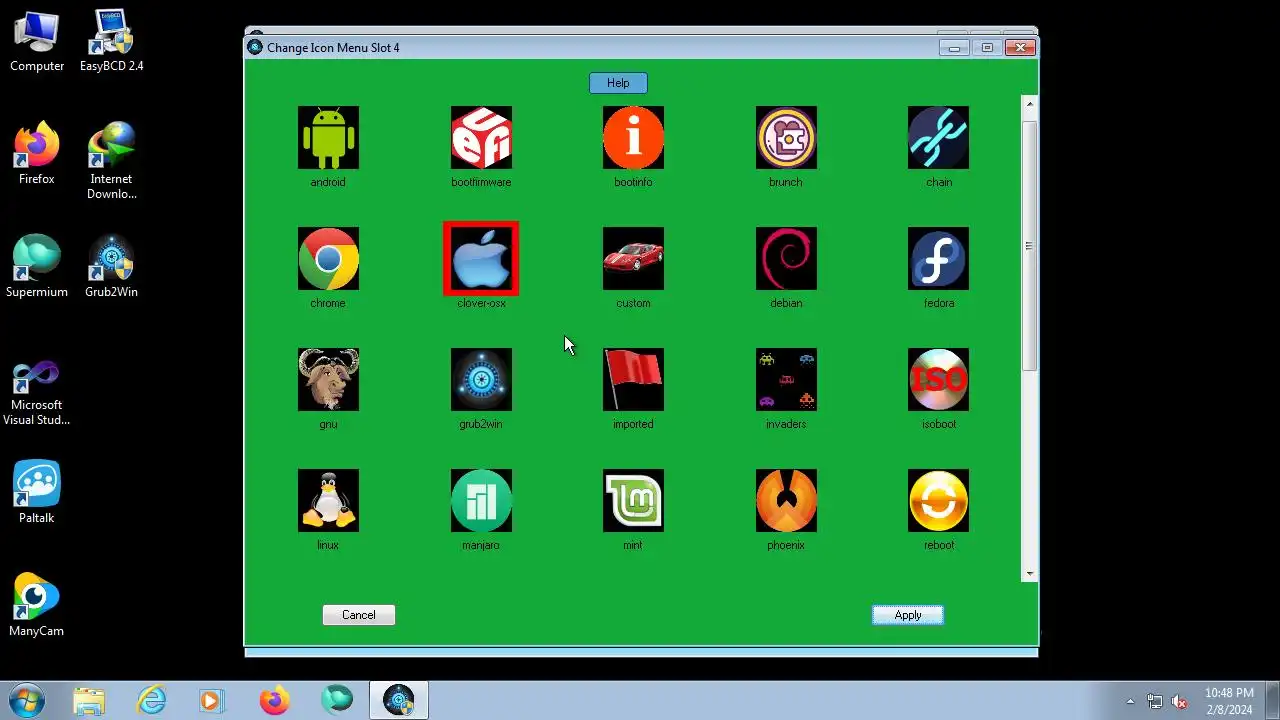Click the scroll down arrow
This screenshot has height=720, width=1280.
[x=1030, y=573]
